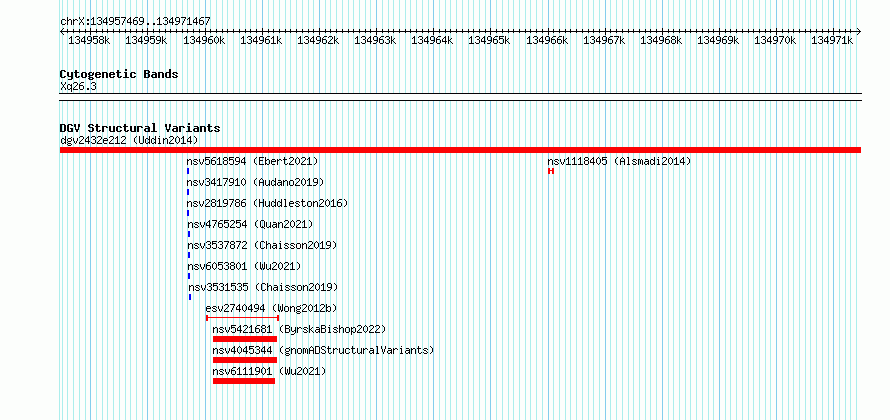890x420 pixels.
Task: Click the 134970k ruler position
Action: [x=775, y=40]
